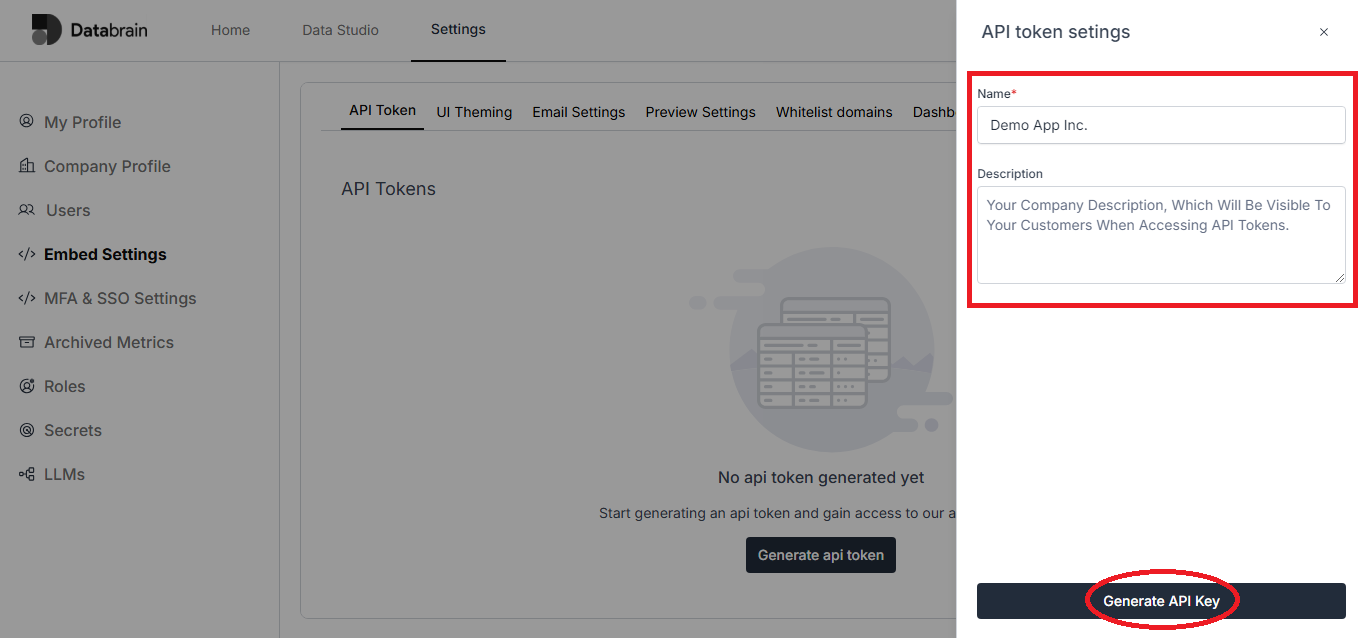
Task: Close the API token settings panel
Action: (x=1324, y=32)
